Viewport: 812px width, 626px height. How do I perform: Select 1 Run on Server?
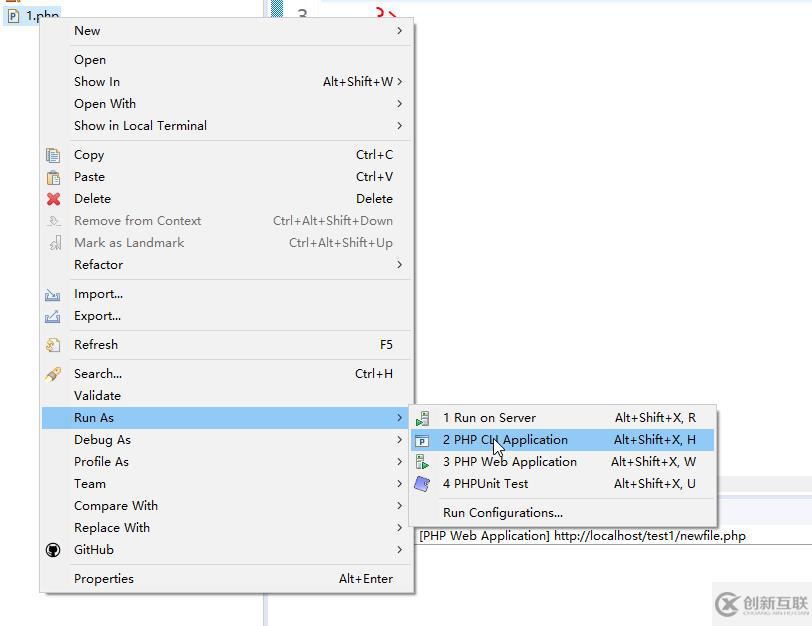(x=563, y=418)
